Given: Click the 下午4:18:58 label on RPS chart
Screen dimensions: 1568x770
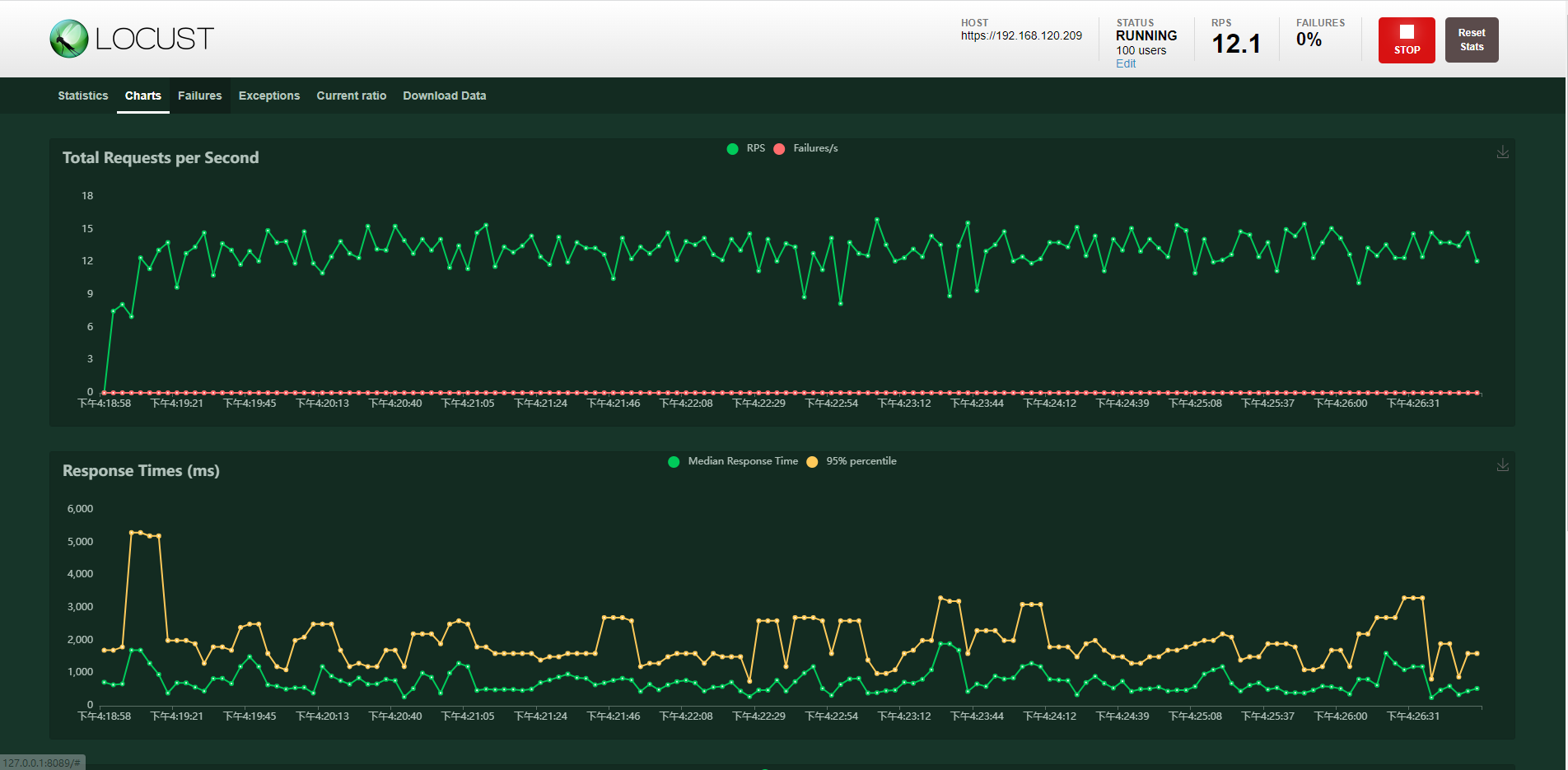Looking at the screenshot, I should (x=105, y=404).
